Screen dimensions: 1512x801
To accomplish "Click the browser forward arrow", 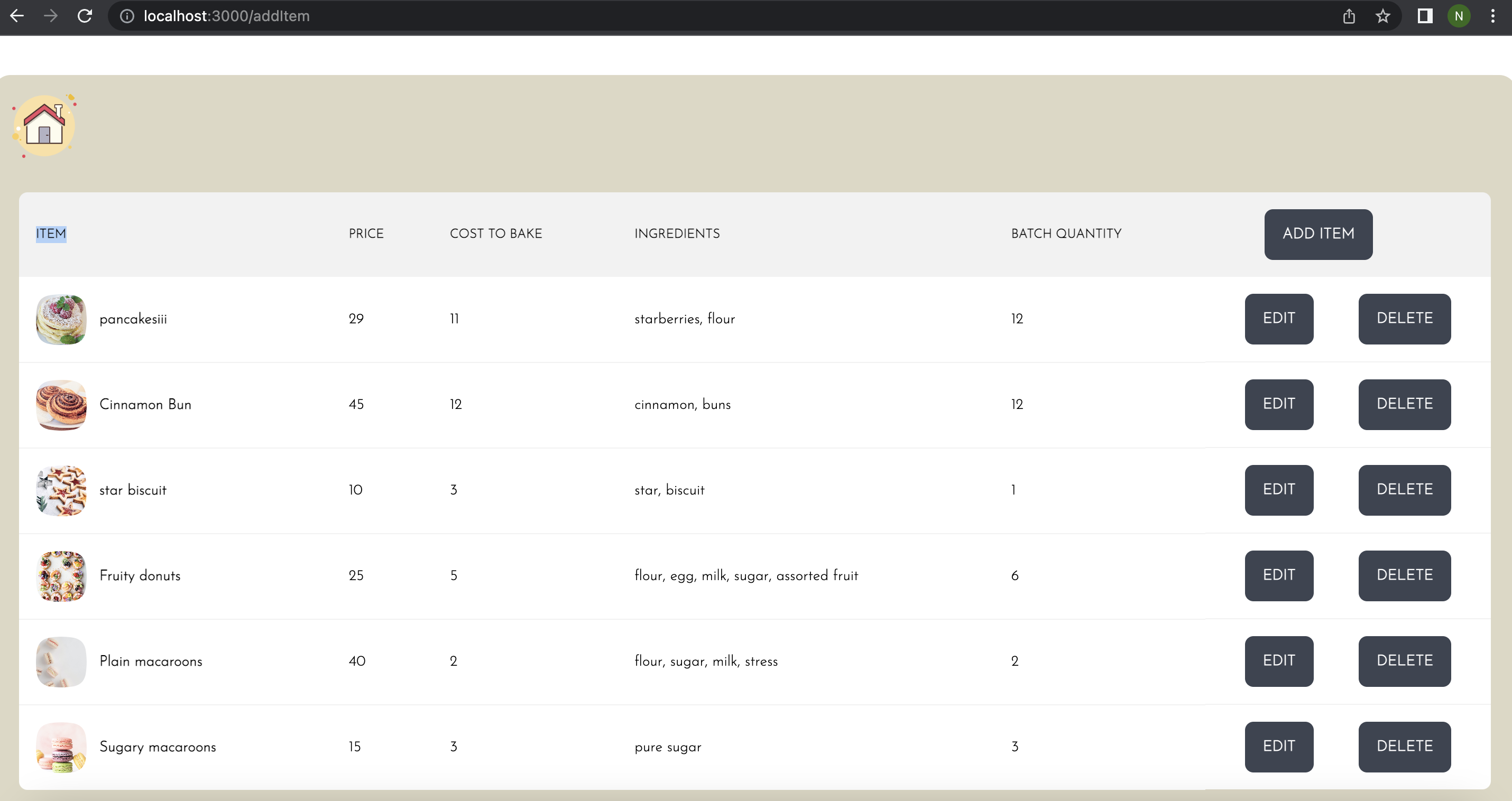I will [51, 16].
